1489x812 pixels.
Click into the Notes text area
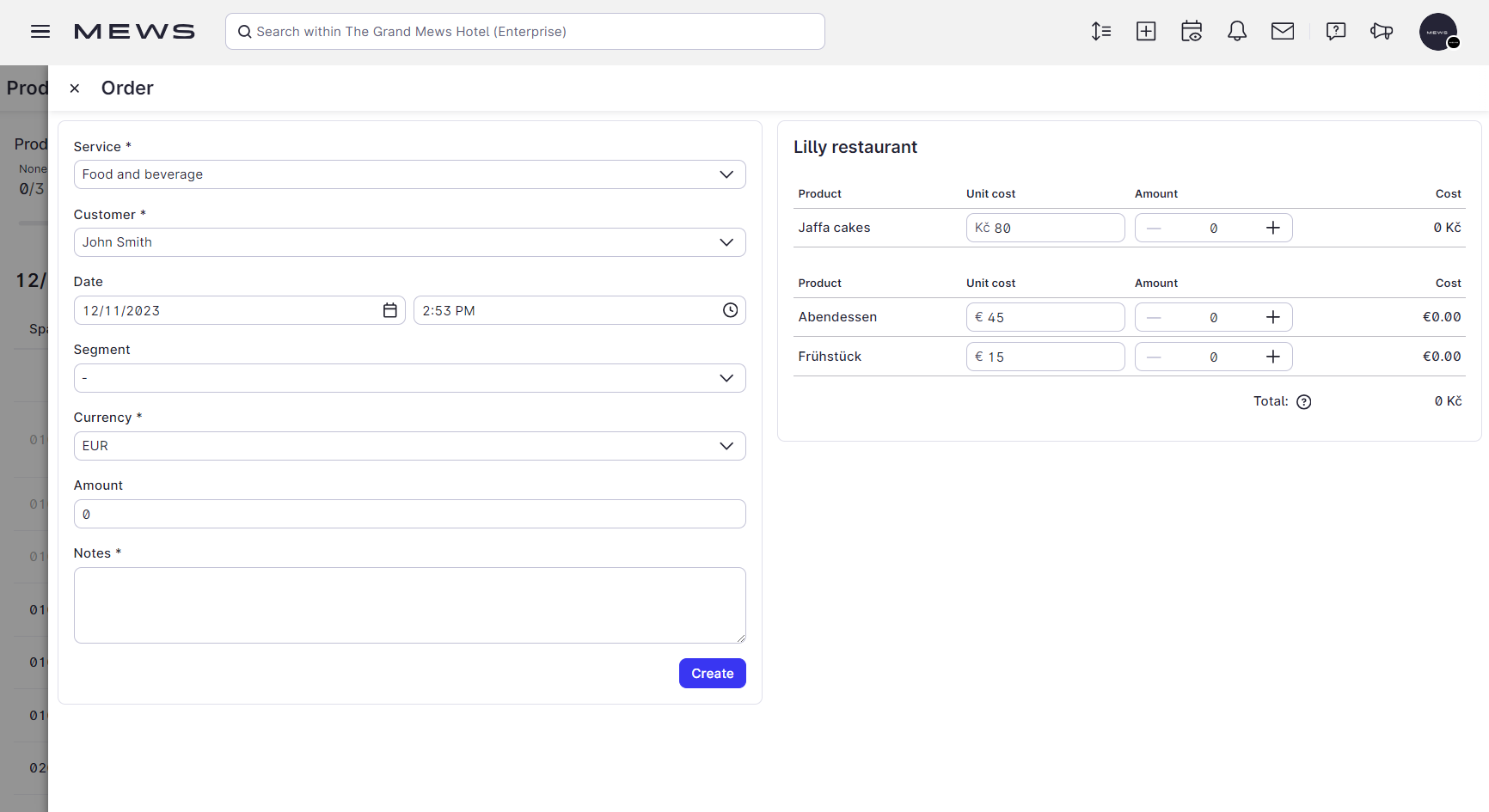point(409,605)
